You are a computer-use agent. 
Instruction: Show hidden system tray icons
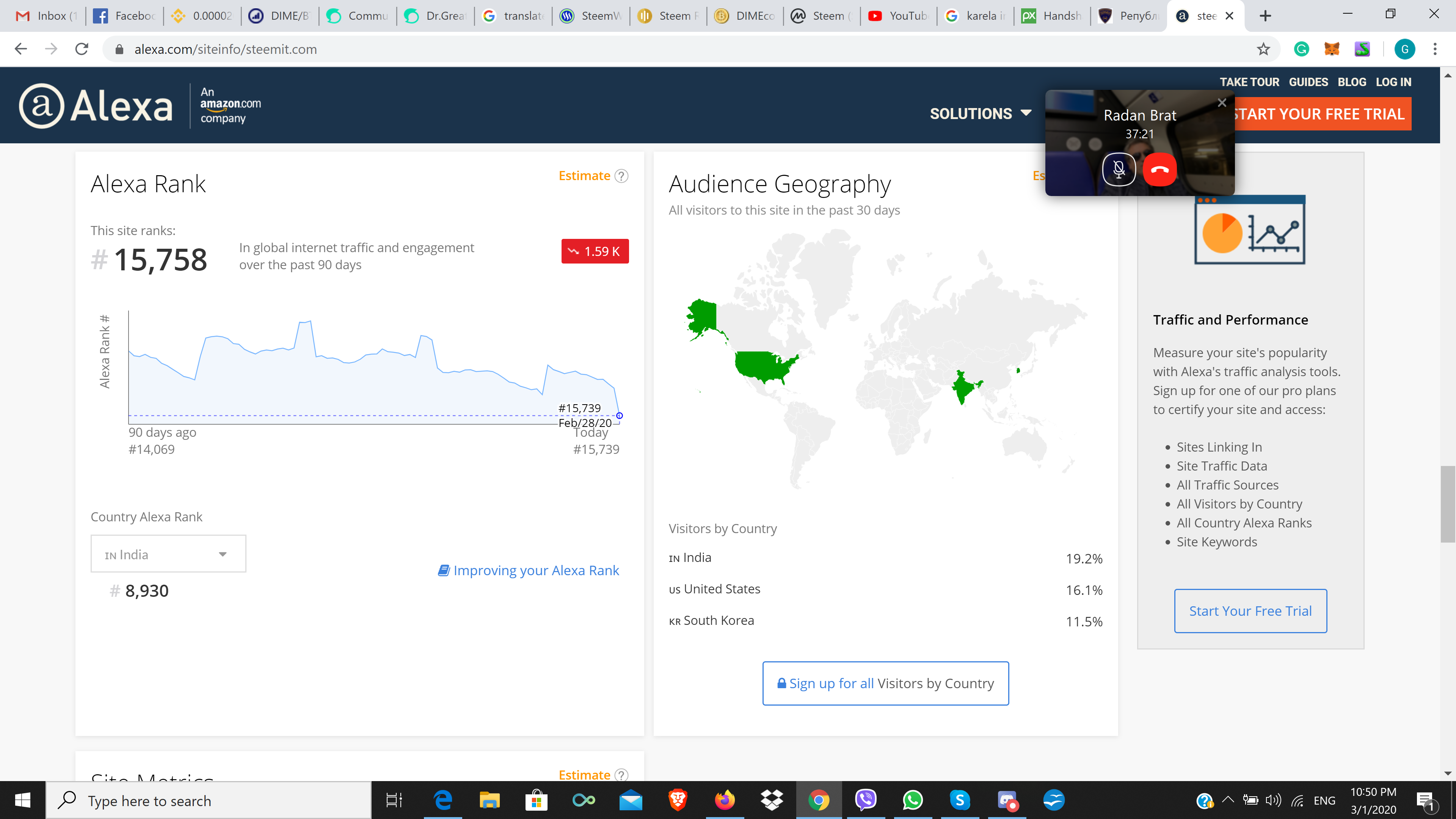1228,800
